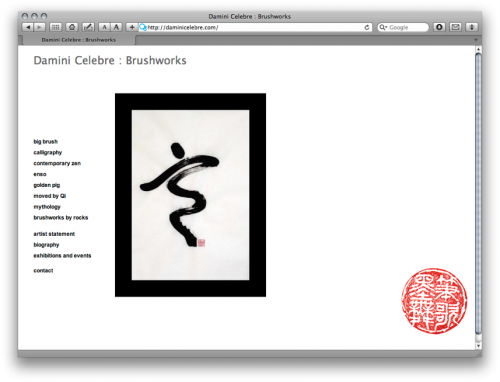Click the contact link
The height and width of the screenshot is (382, 500).
43,271
